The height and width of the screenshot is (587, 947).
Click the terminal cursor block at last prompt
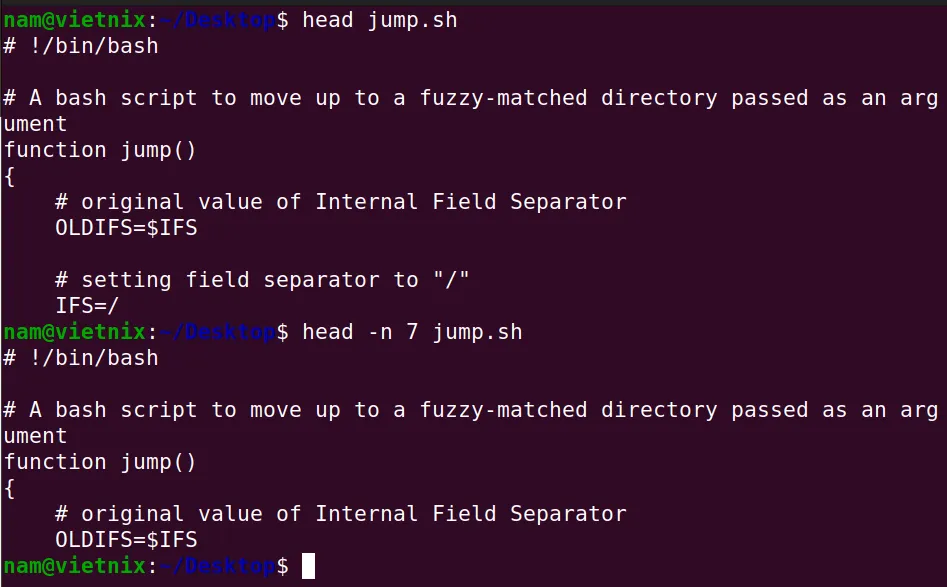(x=308, y=566)
